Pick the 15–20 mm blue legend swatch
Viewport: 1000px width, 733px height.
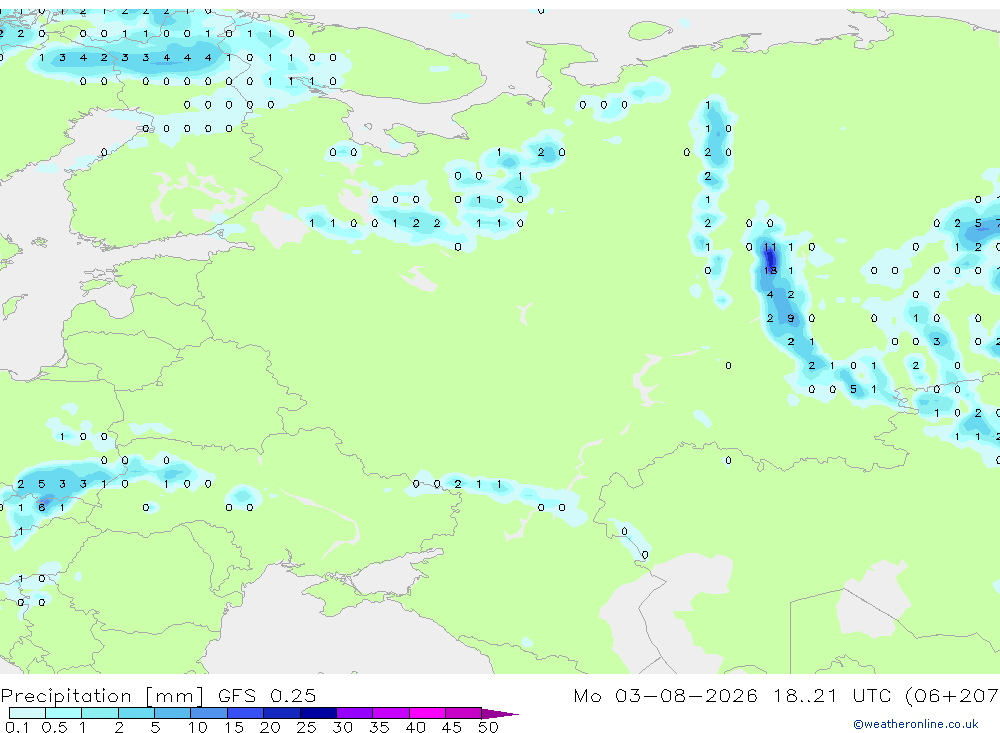(246, 713)
